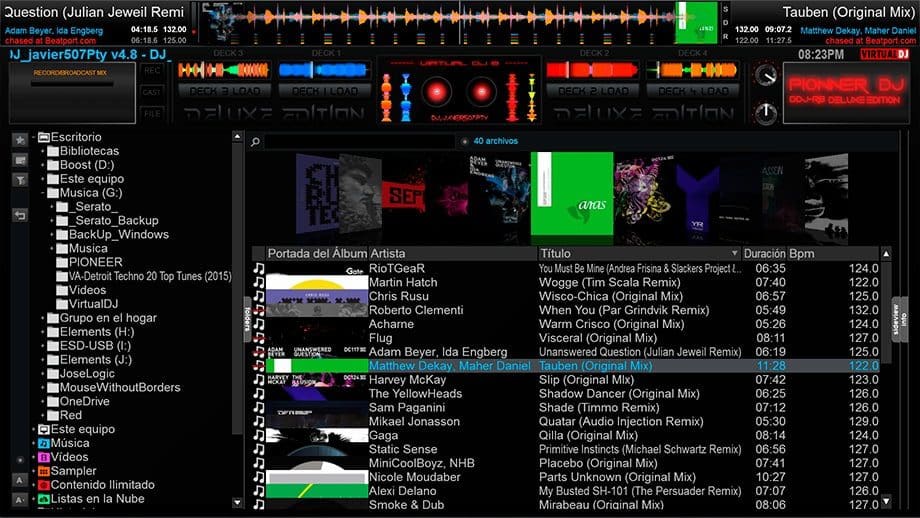Sort by the Duración column header
The width and height of the screenshot is (920, 518).
tap(764, 253)
